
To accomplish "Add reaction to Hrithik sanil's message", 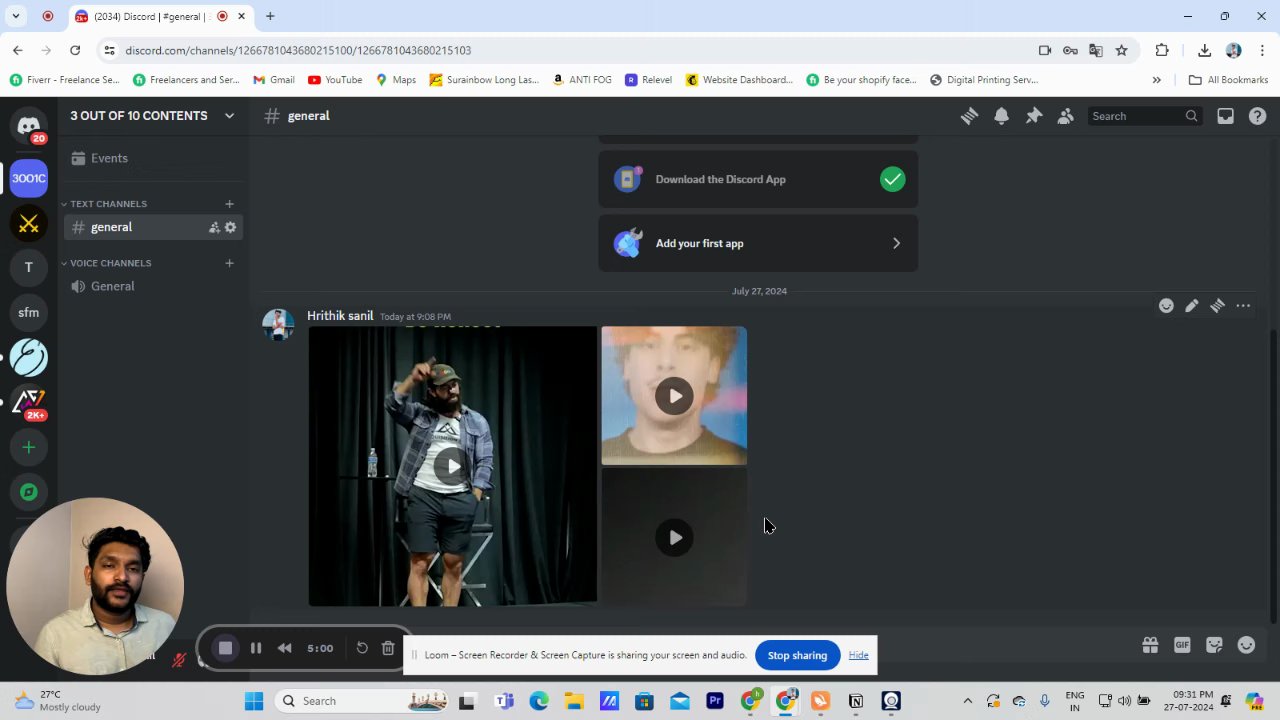I will [1166, 306].
